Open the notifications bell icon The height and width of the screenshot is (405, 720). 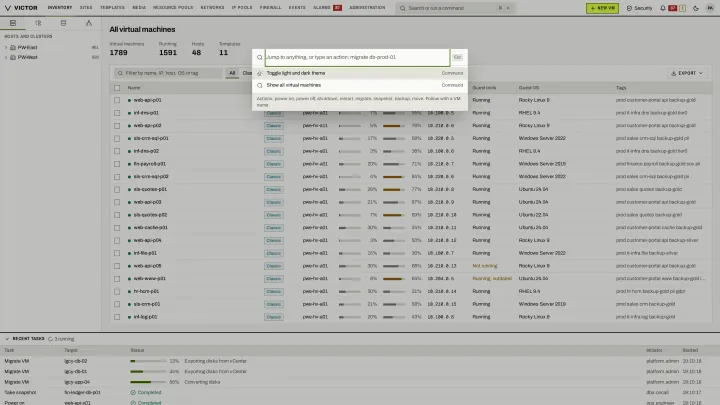[x=663, y=8]
